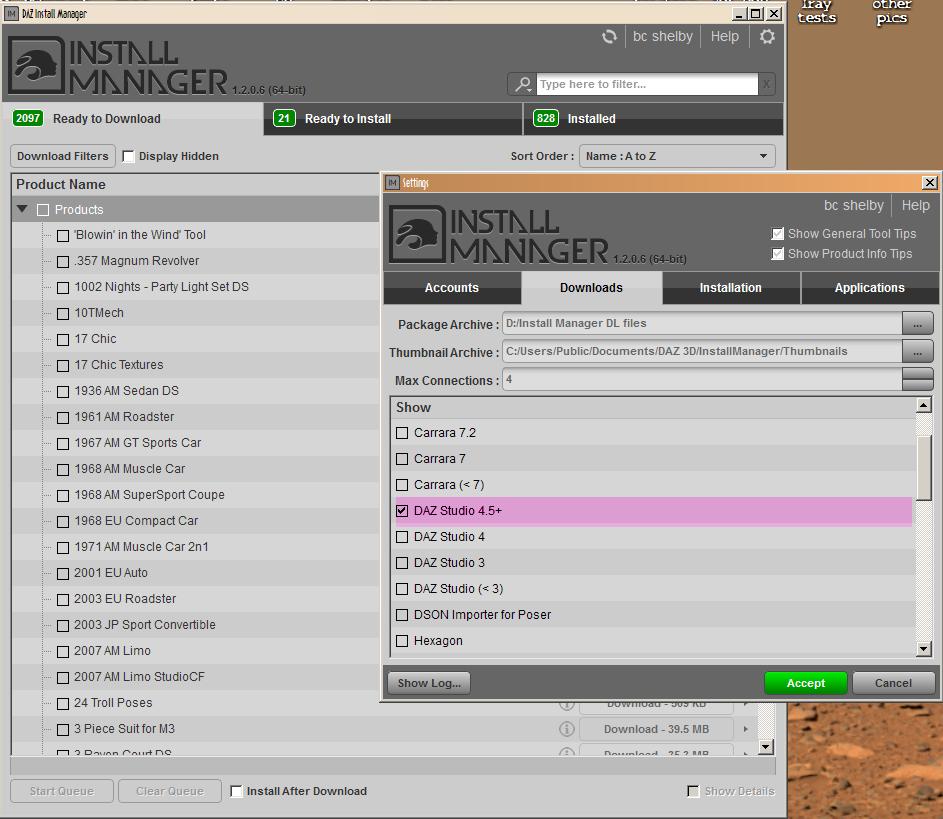Uncheck DAZ Studio 4.5+ in Show list

click(402, 511)
